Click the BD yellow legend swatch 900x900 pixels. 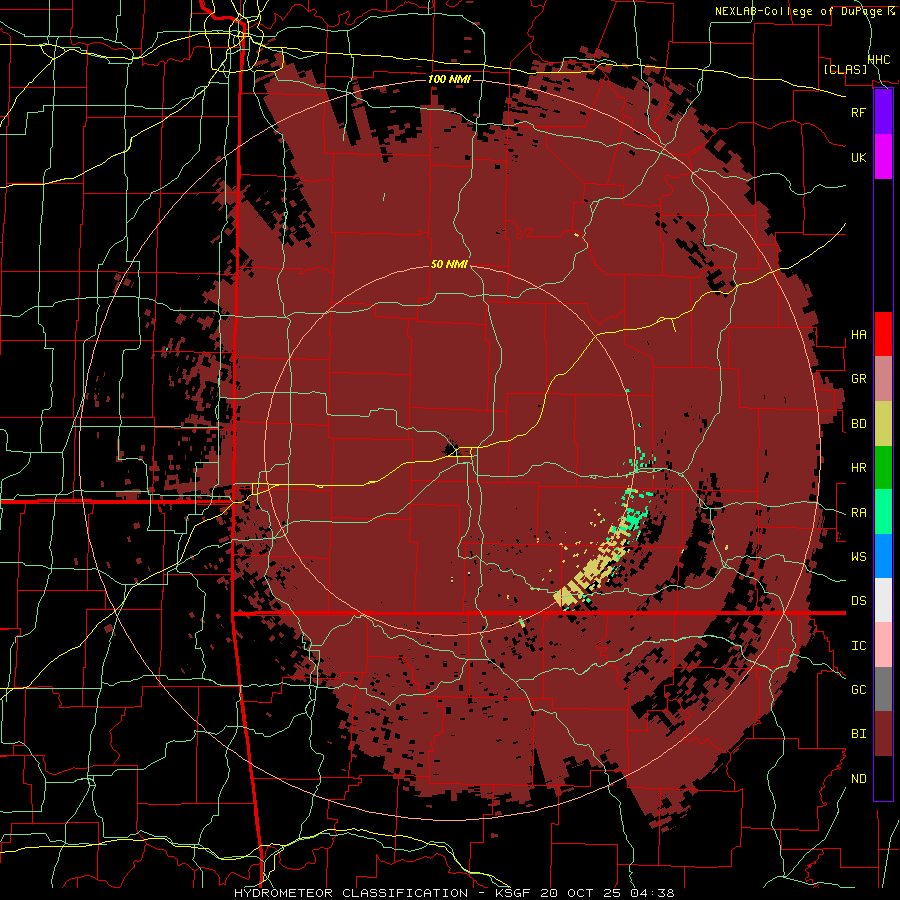[x=883, y=424]
